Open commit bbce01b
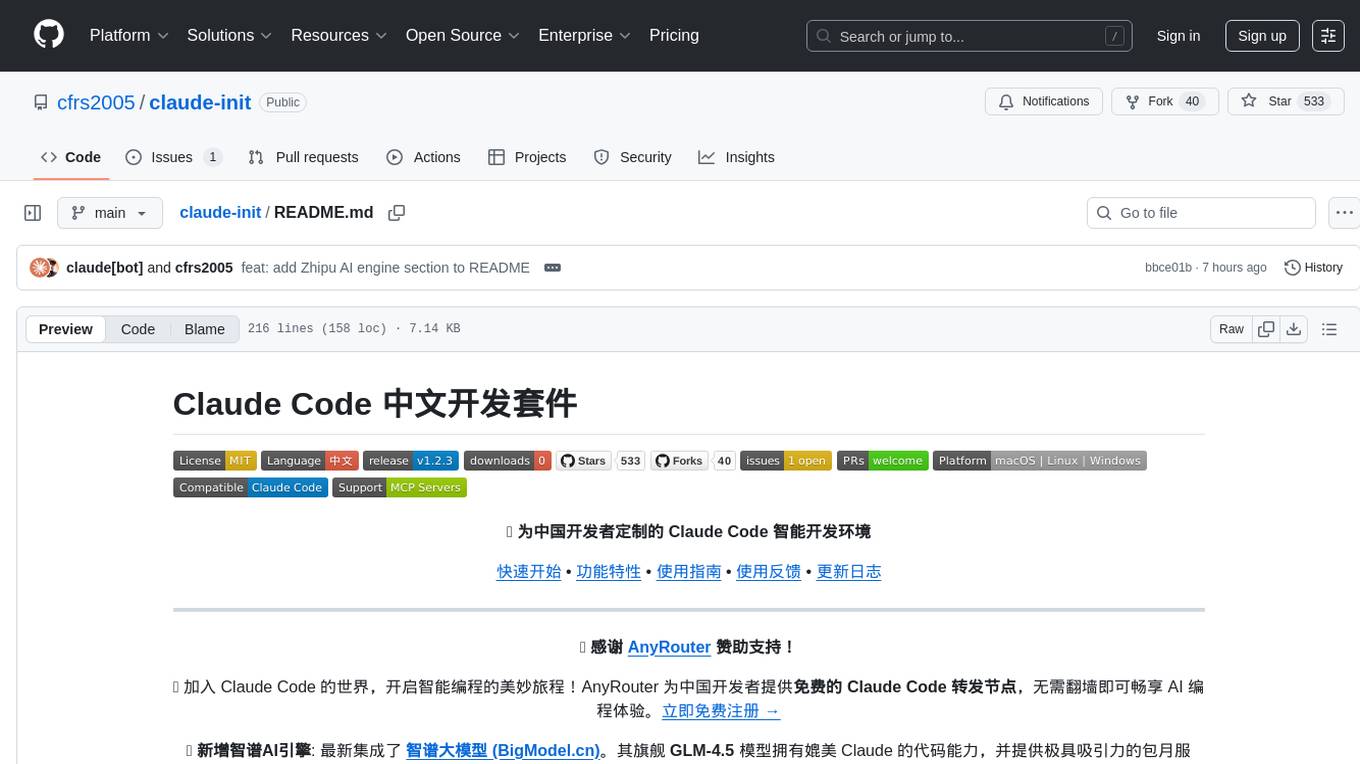 tap(1168, 268)
